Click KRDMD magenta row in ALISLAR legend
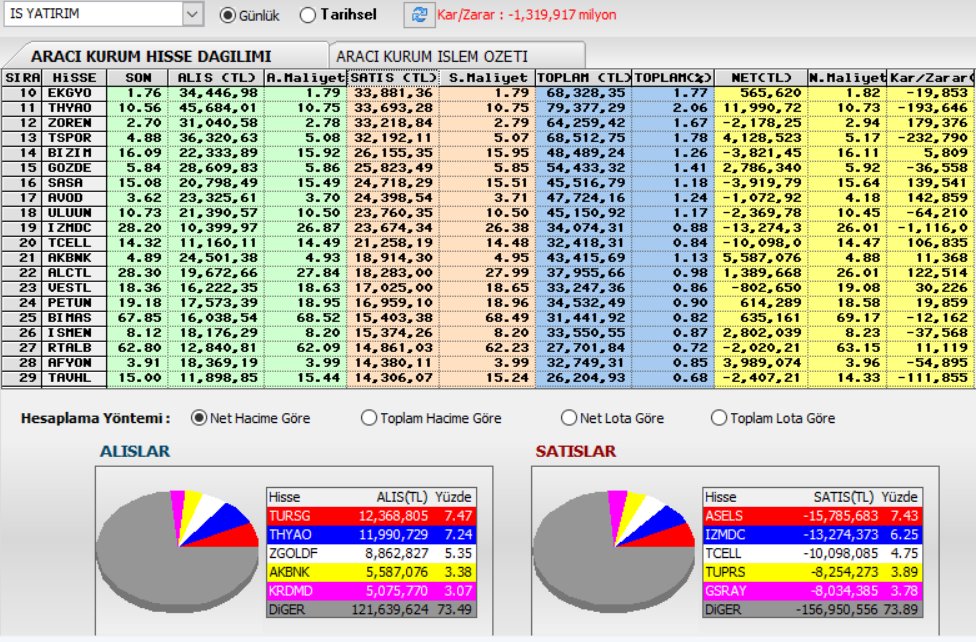 (x=372, y=590)
